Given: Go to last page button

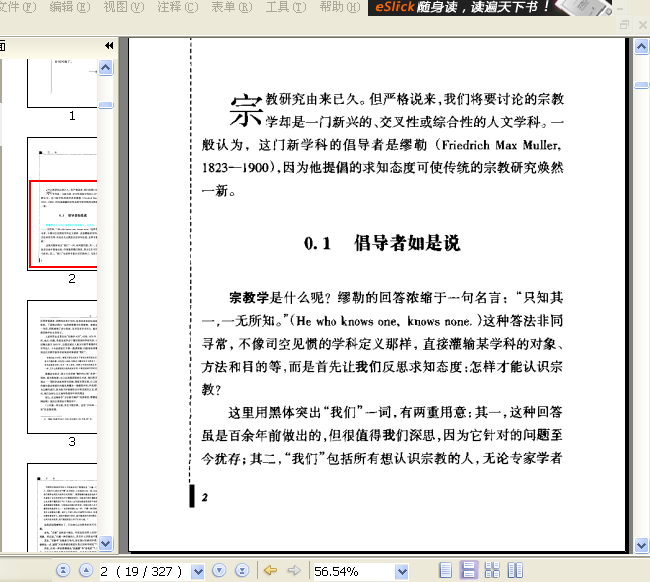Looking at the screenshot, I should [x=242, y=571].
